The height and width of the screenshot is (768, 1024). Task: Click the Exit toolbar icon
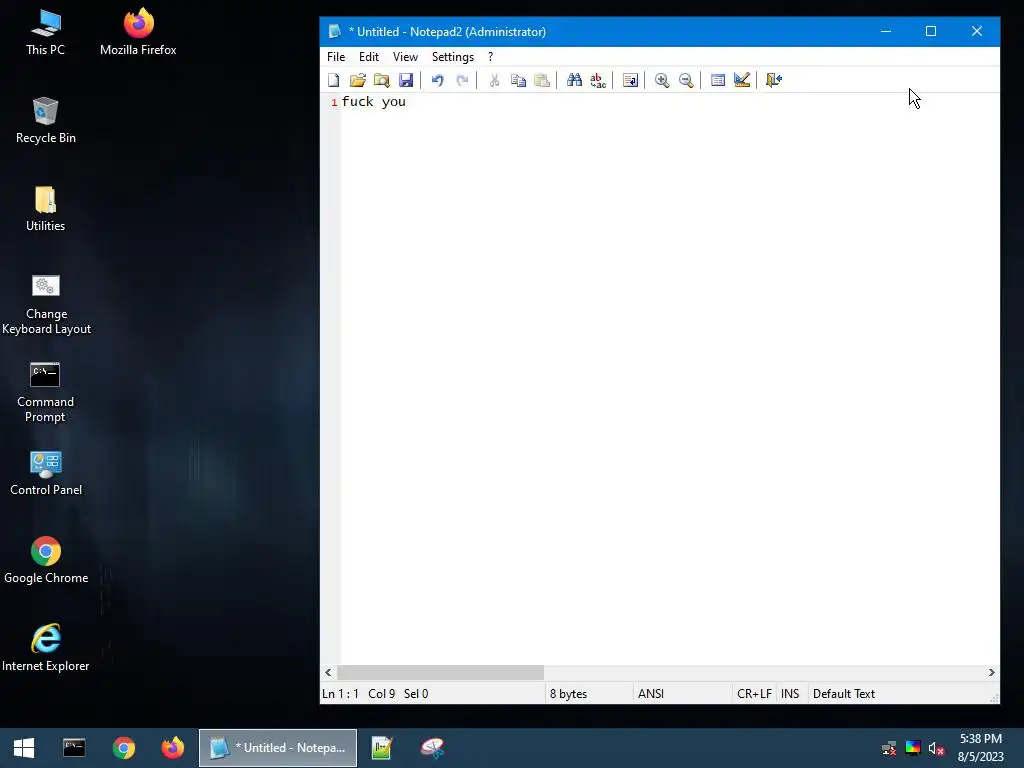click(774, 80)
